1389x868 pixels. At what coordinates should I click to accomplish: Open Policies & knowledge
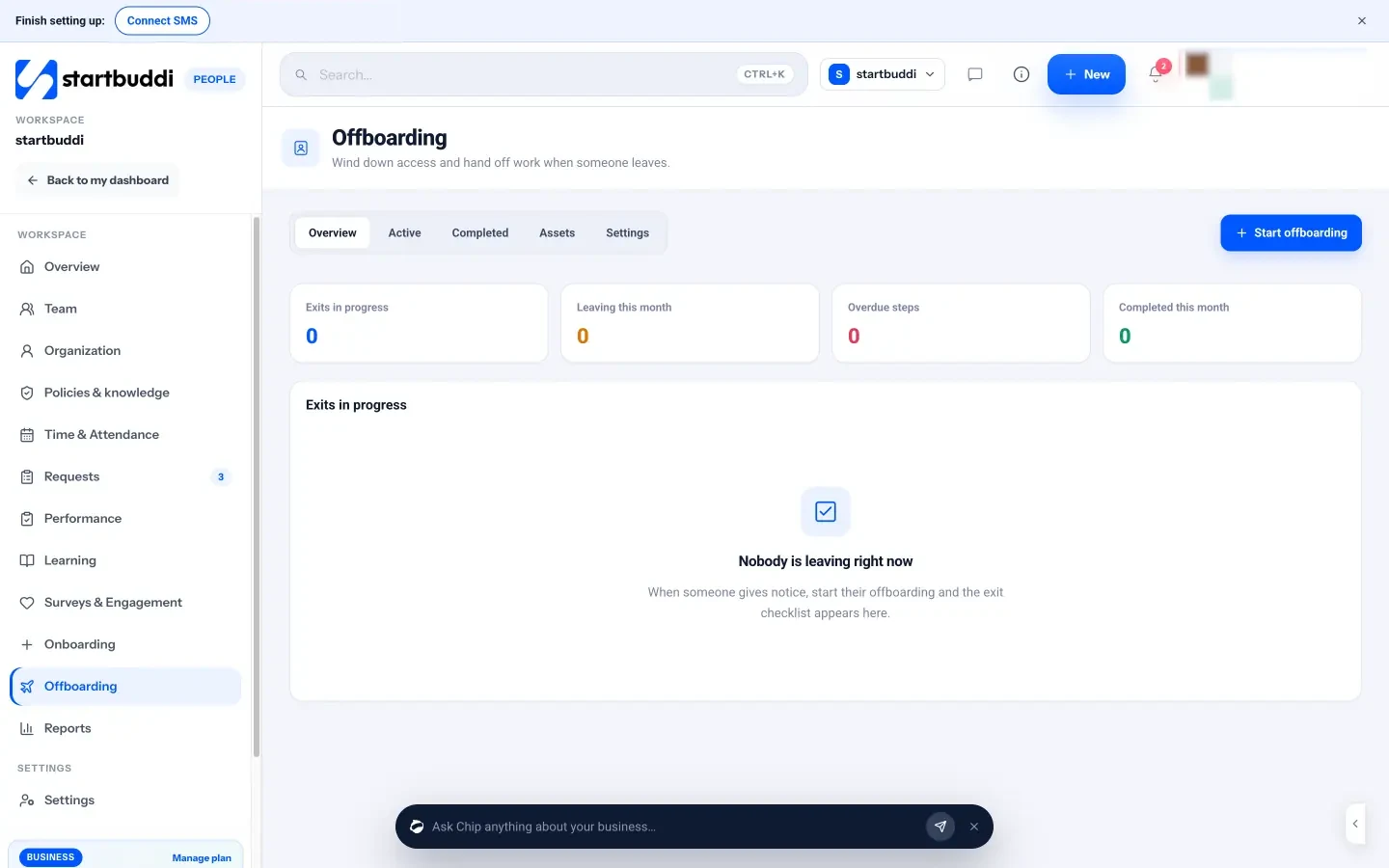[125, 393]
